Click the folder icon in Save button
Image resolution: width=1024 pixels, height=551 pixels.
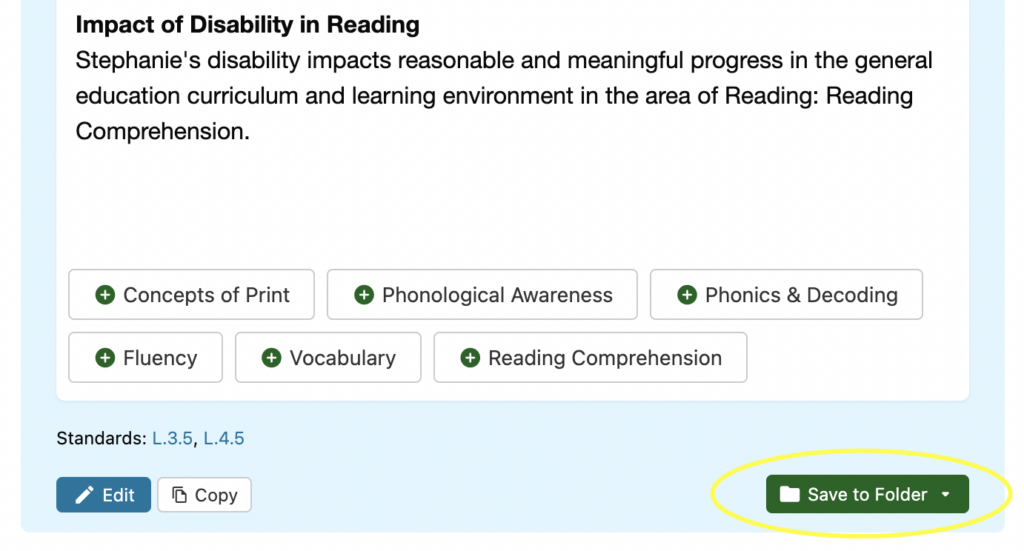[790, 495]
